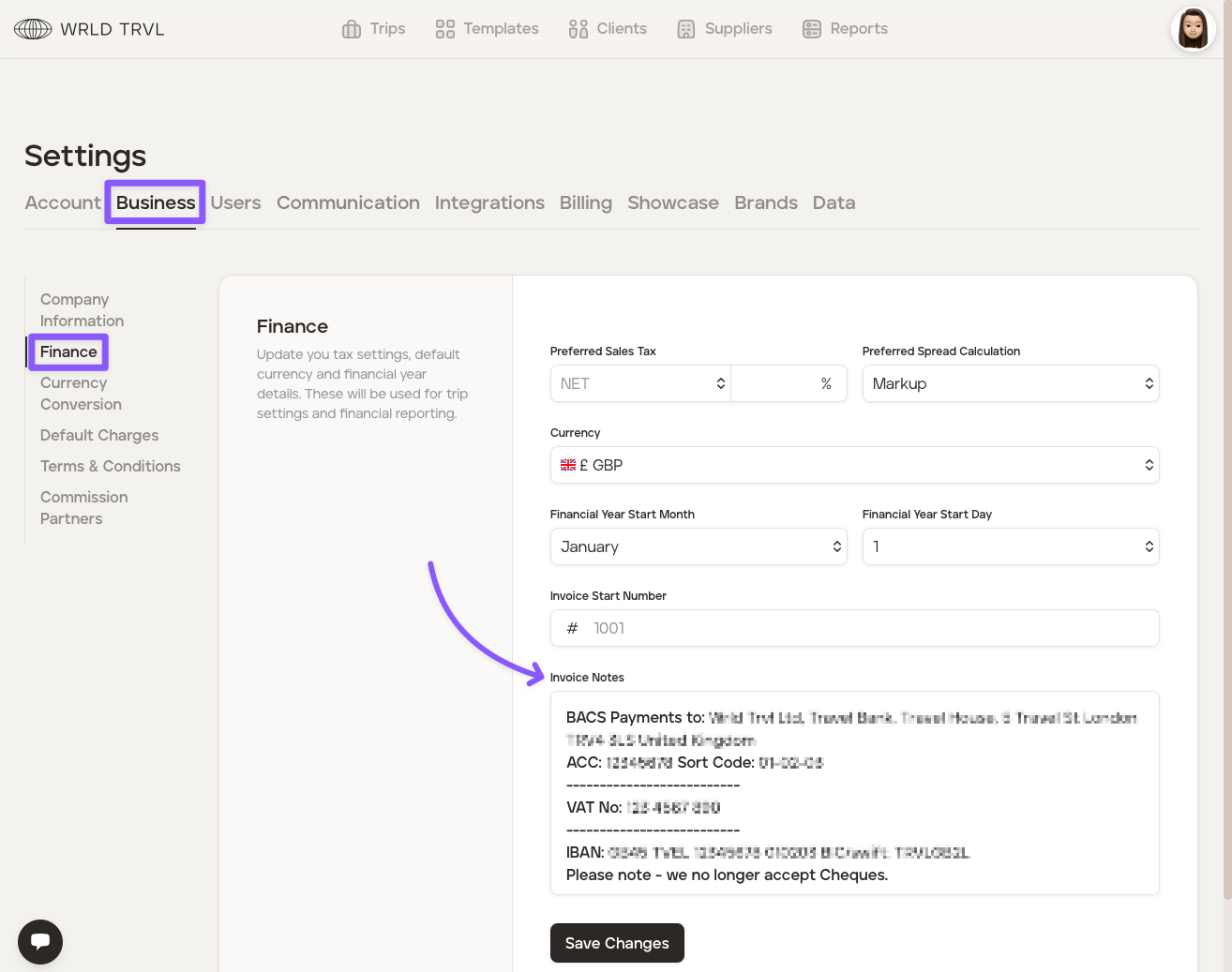The height and width of the screenshot is (972, 1232).
Task: Go to Terms & Conditions section
Action: tap(111, 466)
